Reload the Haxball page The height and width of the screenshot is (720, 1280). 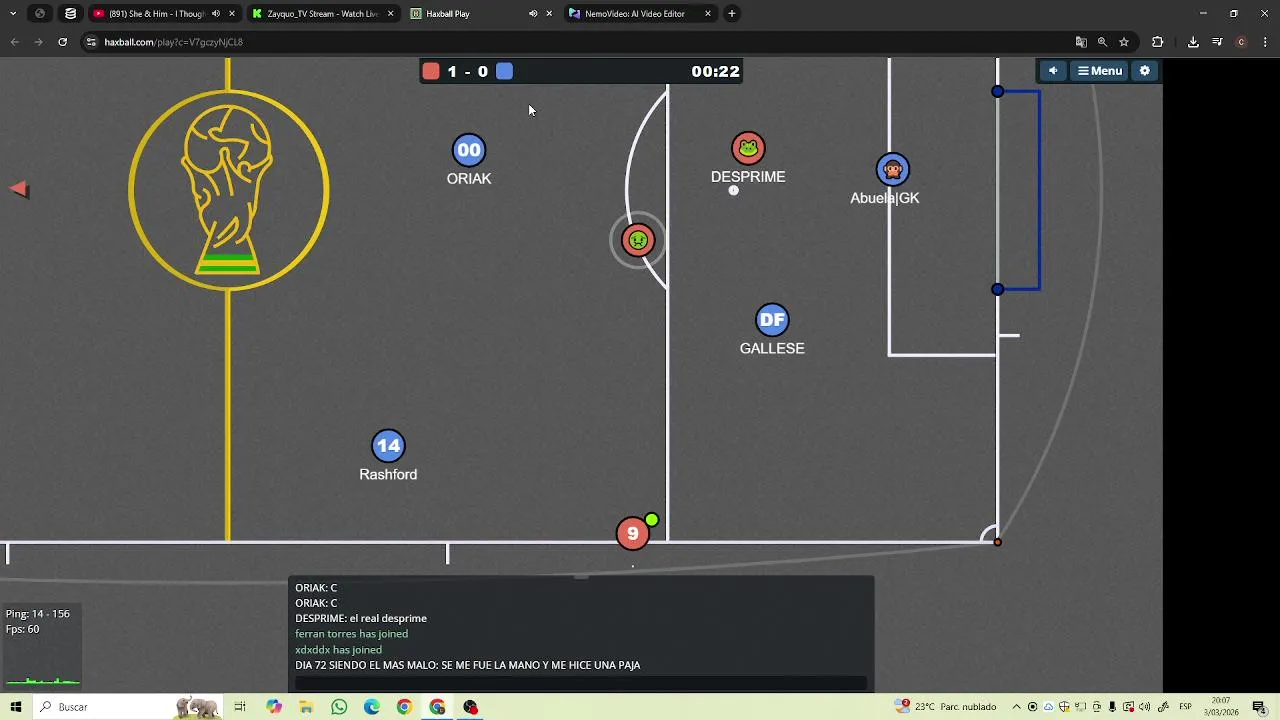(62, 42)
